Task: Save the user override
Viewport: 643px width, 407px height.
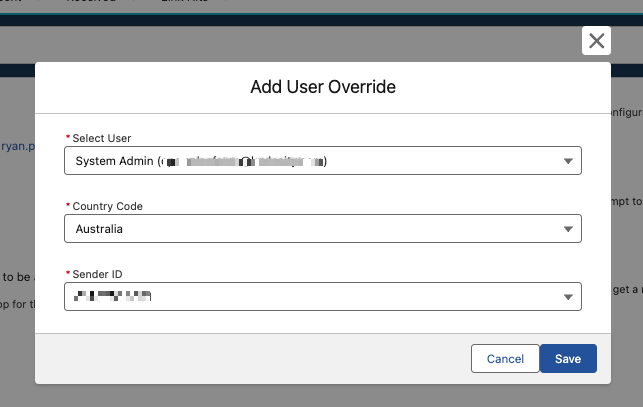Action: point(567,359)
